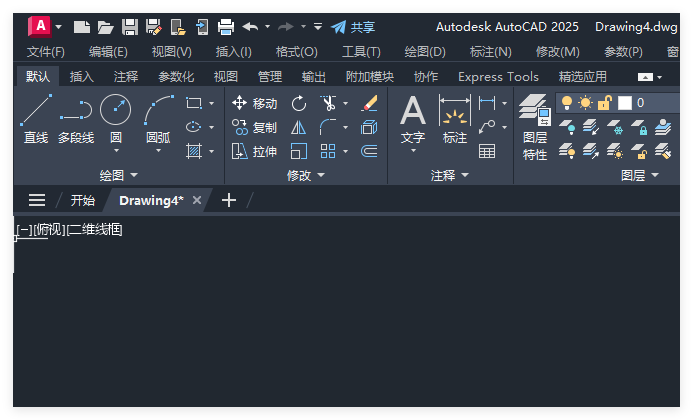The width and height of the screenshot is (693, 420).
Task: Select the 圆弧 arc tool
Action: click(x=158, y=118)
